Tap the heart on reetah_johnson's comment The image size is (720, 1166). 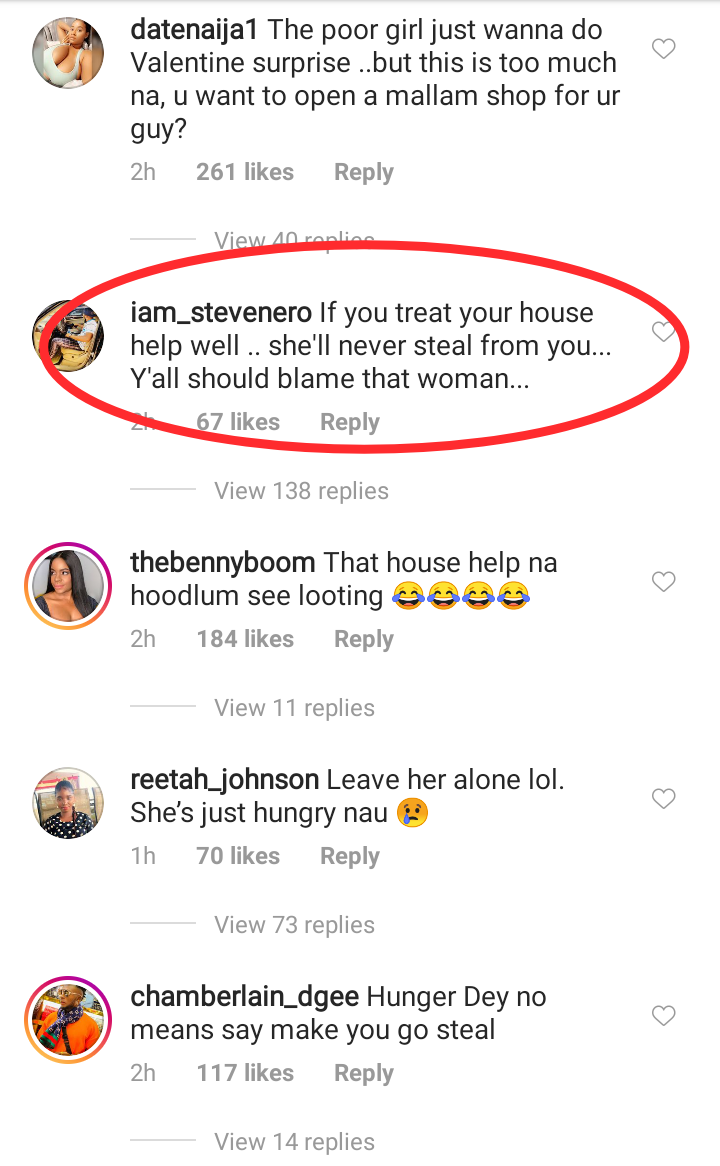[x=663, y=799]
